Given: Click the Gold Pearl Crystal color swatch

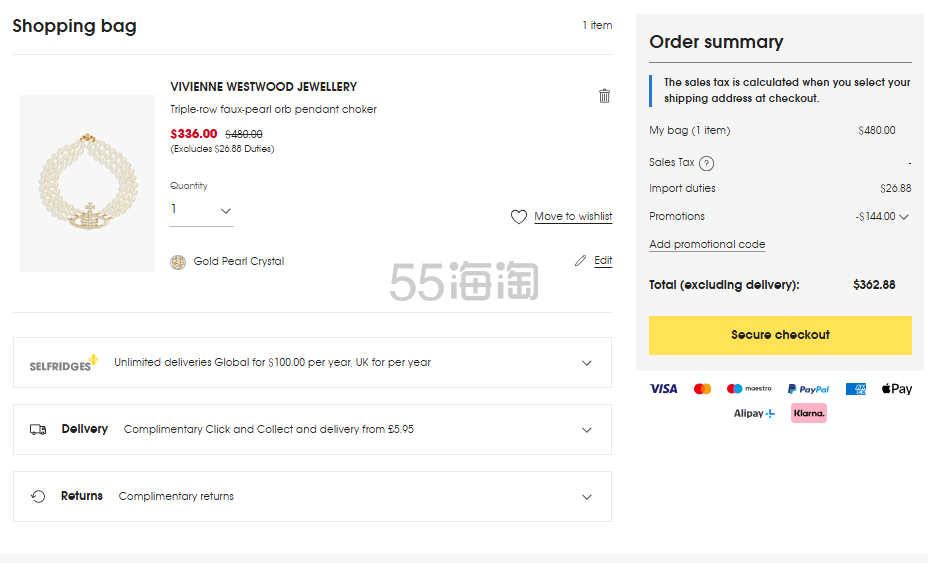Looking at the screenshot, I should (x=178, y=262).
